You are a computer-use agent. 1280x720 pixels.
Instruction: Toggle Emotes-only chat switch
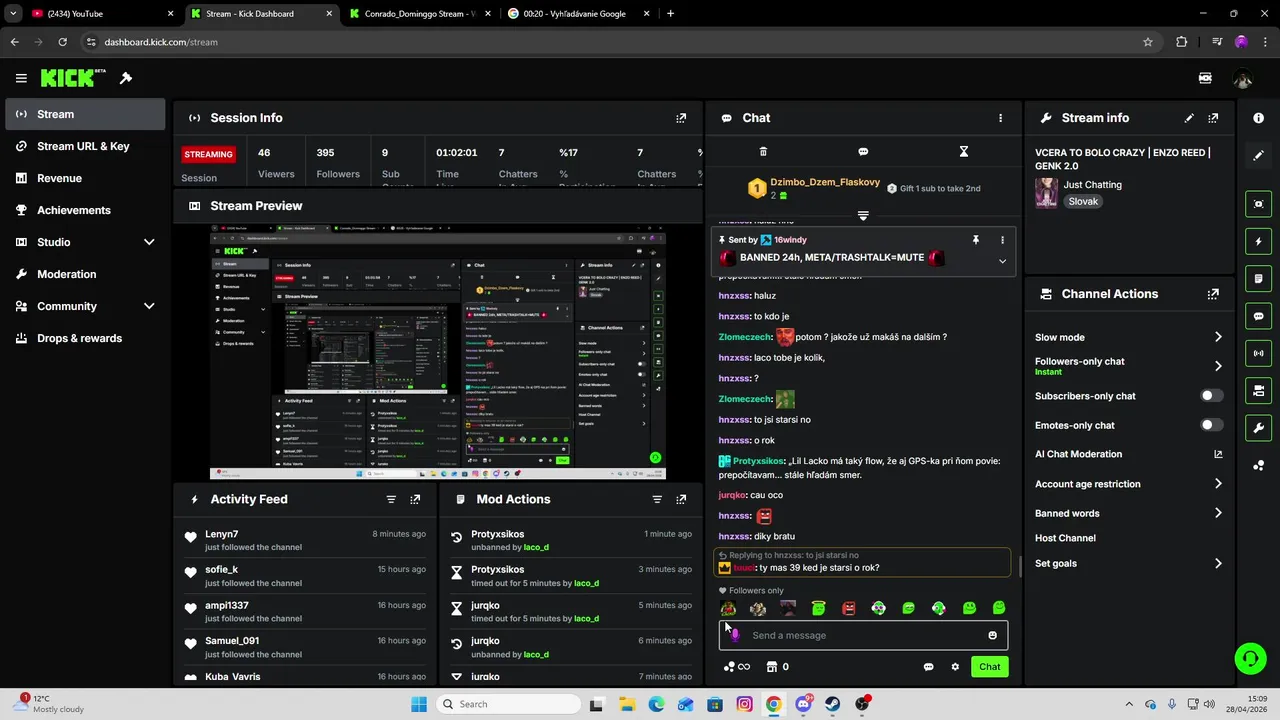pyautogui.click(x=1211, y=425)
